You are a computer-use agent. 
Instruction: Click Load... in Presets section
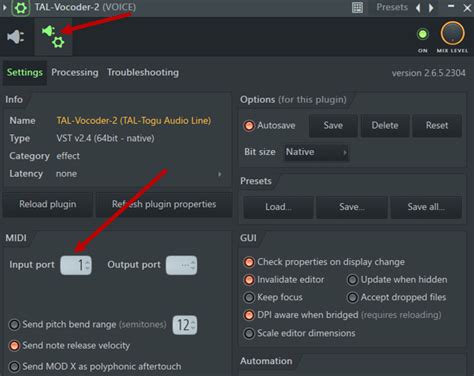click(x=278, y=207)
